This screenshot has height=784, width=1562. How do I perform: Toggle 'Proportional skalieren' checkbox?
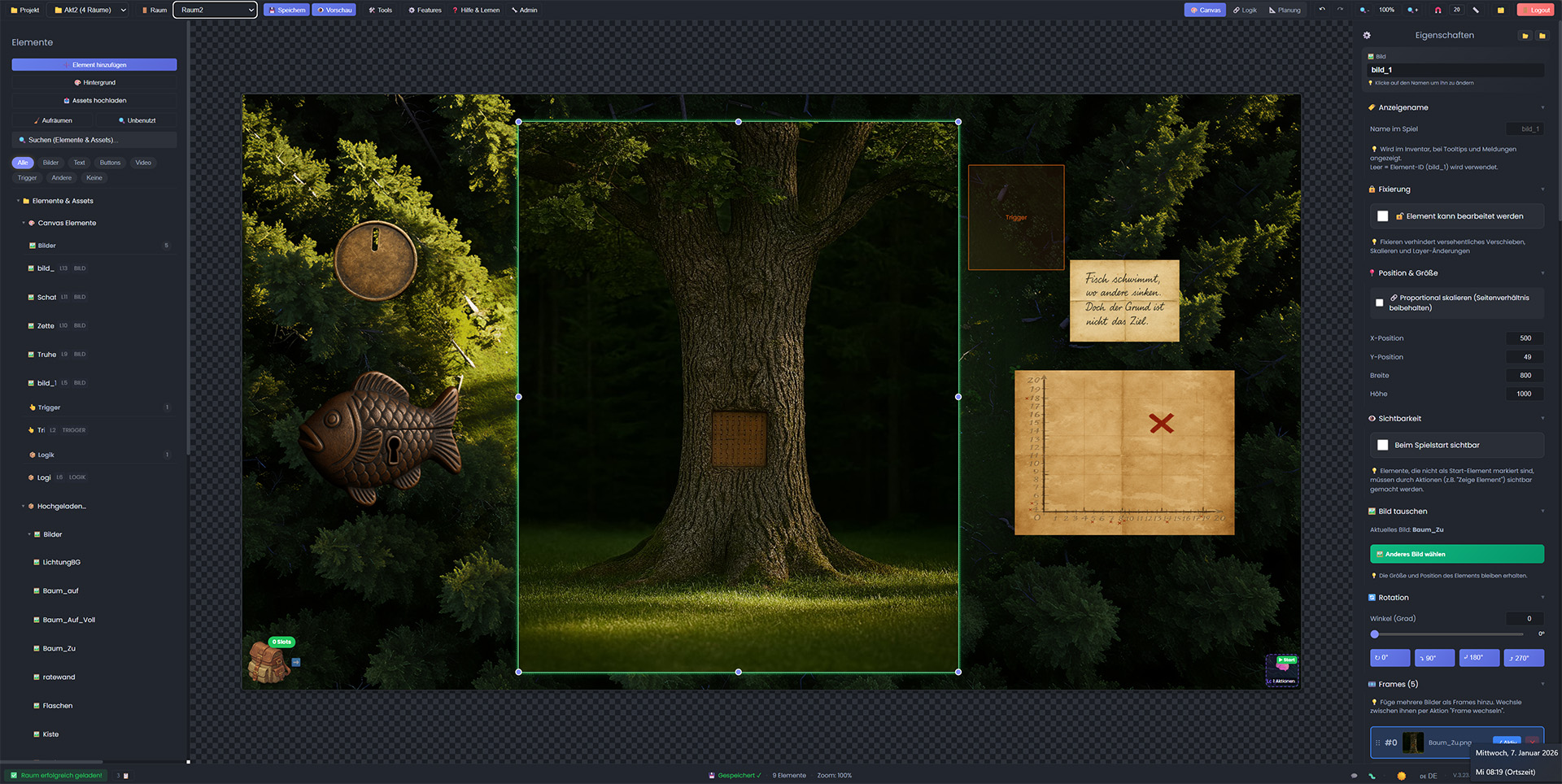coord(1379,303)
